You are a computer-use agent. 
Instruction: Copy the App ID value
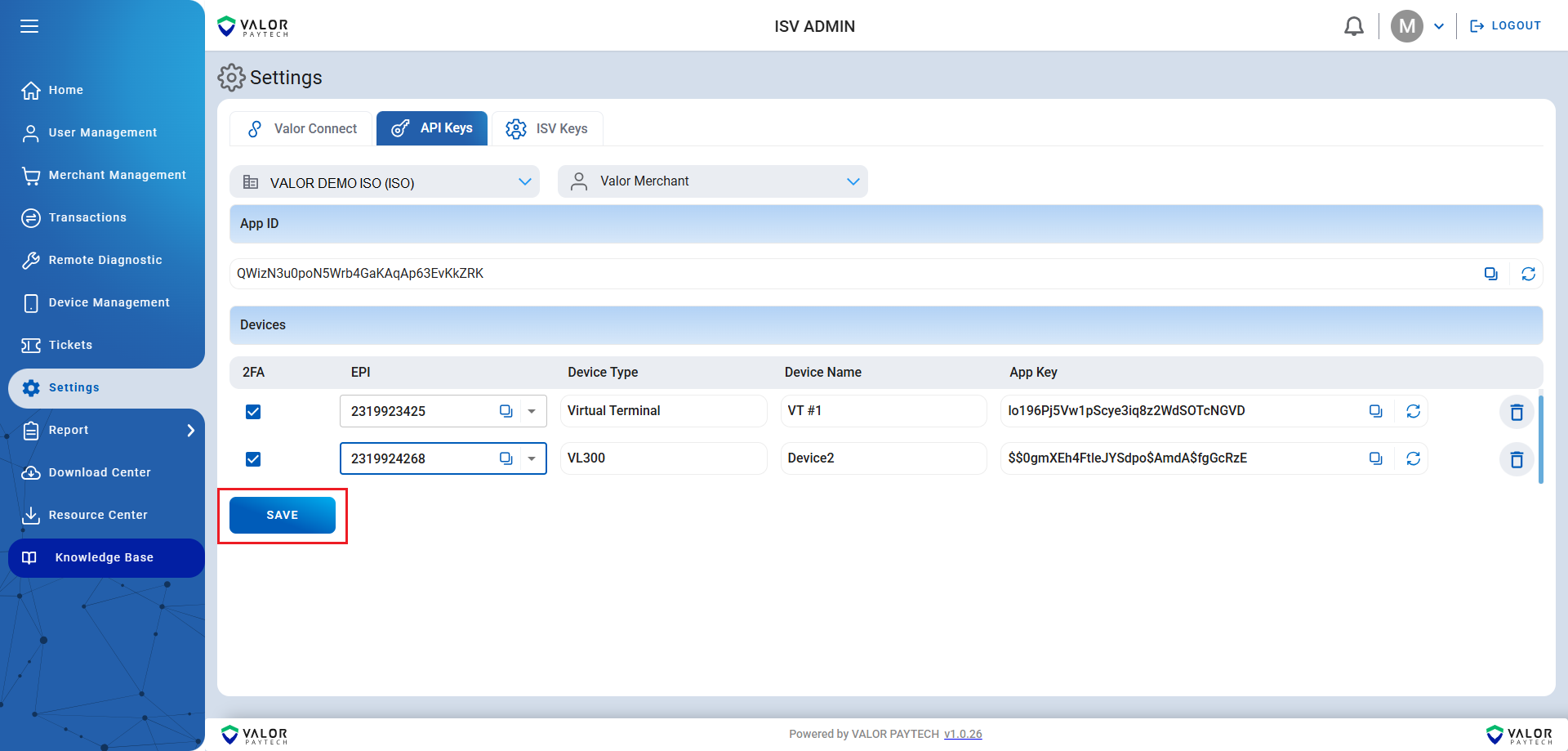pyautogui.click(x=1490, y=274)
